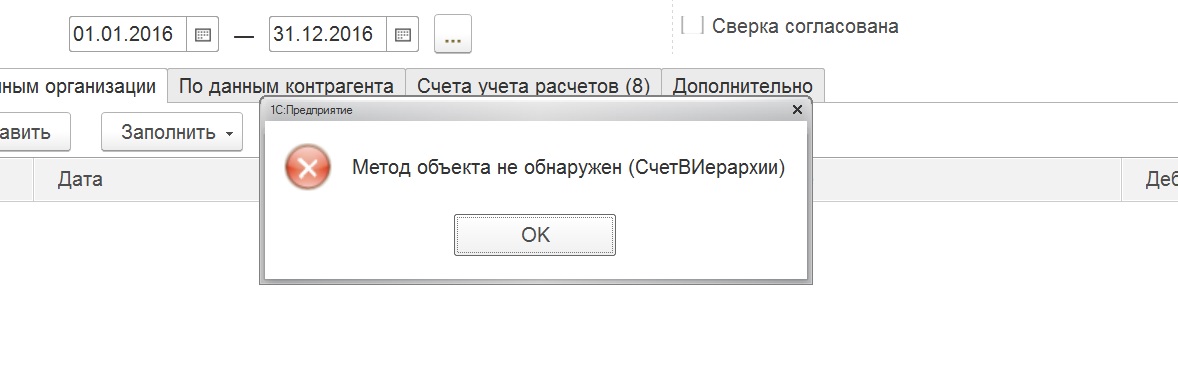
Task: Focus the end date field 31.12.2016
Action: (328, 35)
